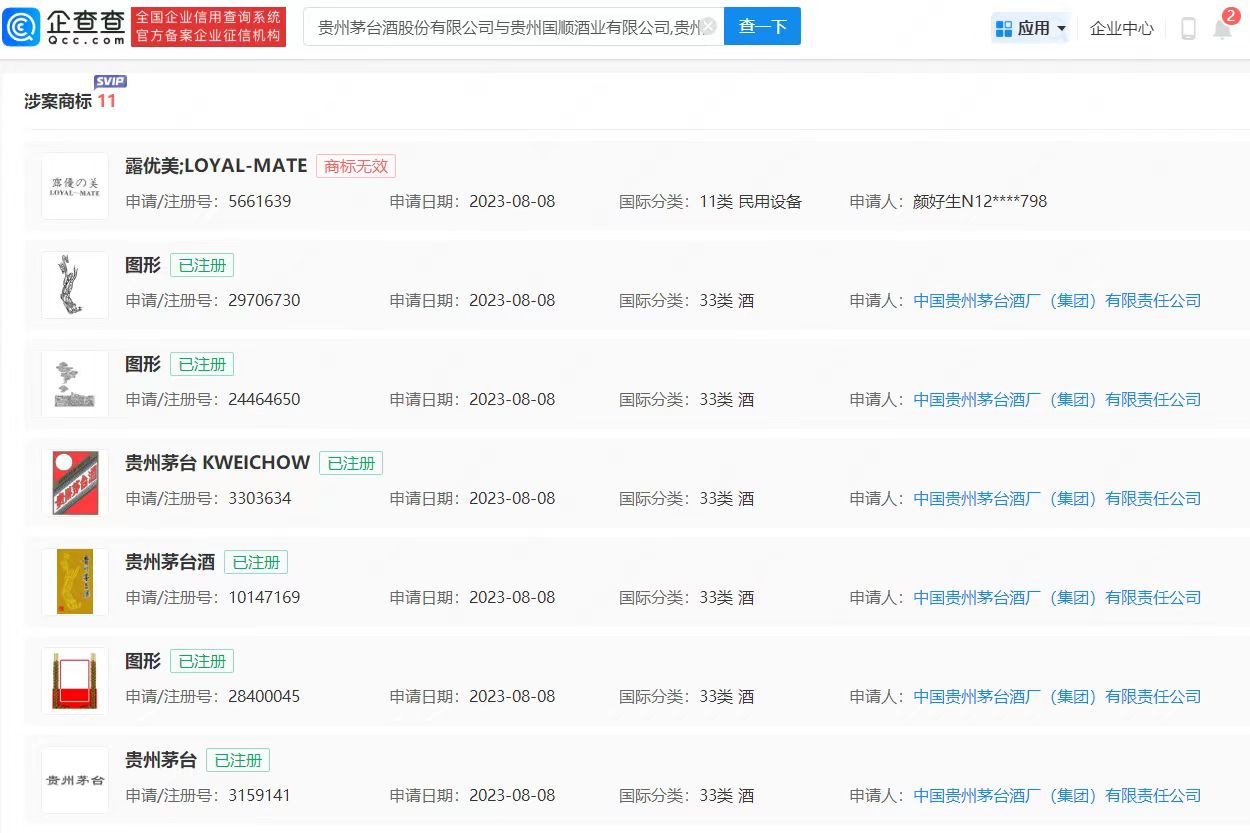The height and width of the screenshot is (833, 1250).
Task: Open the mobile phone app icon
Action: tap(1188, 28)
